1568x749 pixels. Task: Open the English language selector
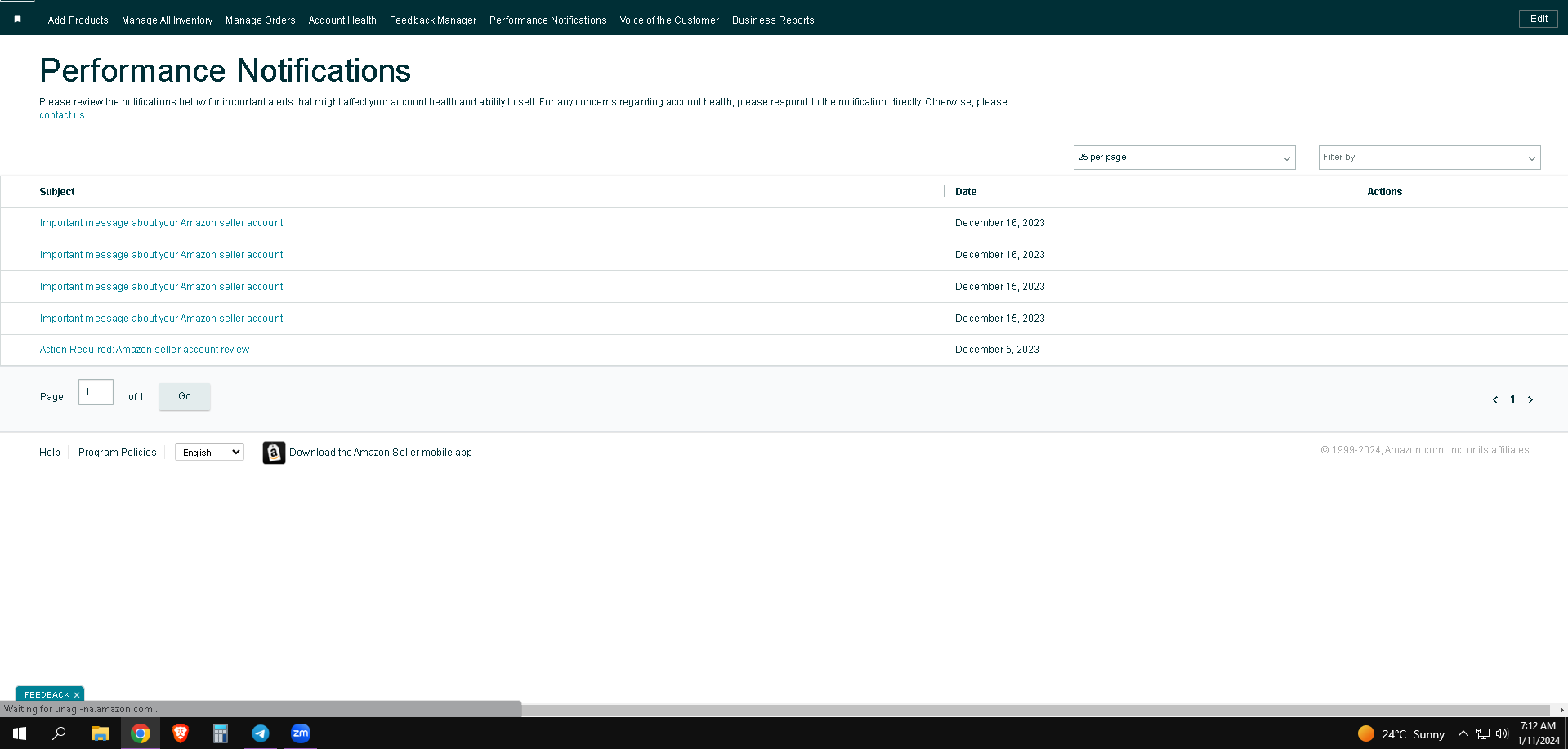point(209,453)
